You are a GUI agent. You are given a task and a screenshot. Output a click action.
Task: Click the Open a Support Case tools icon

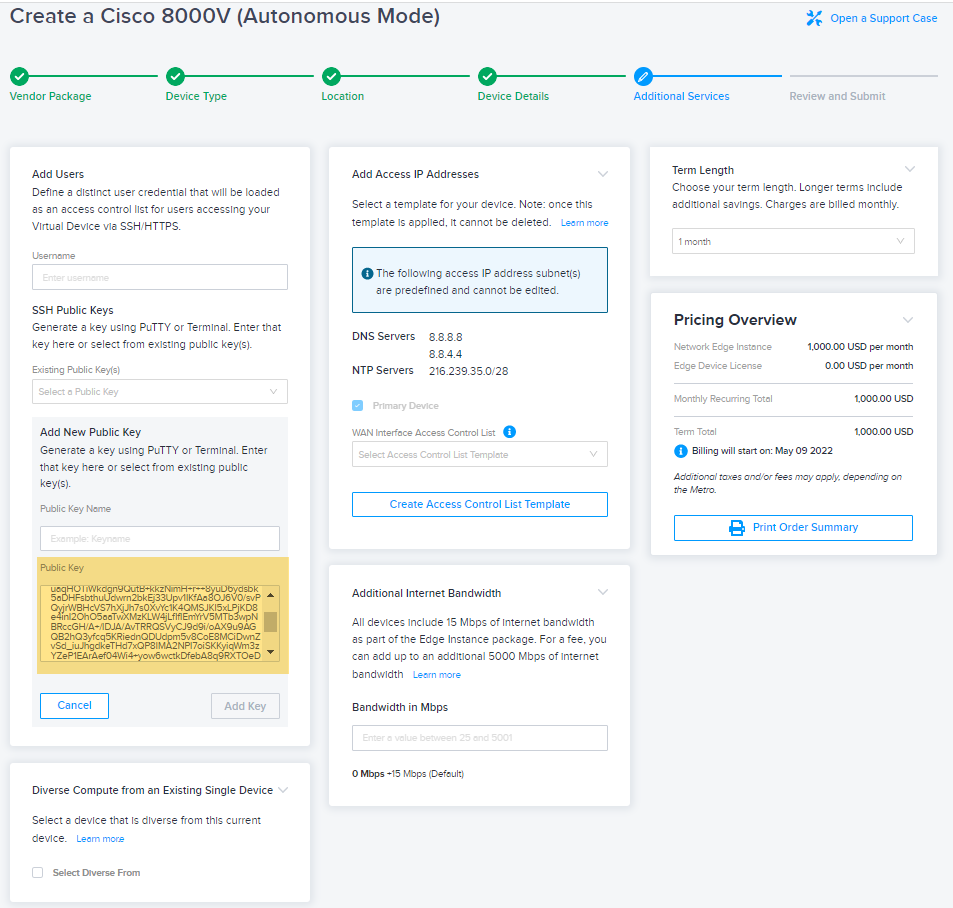tap(814, 18)
